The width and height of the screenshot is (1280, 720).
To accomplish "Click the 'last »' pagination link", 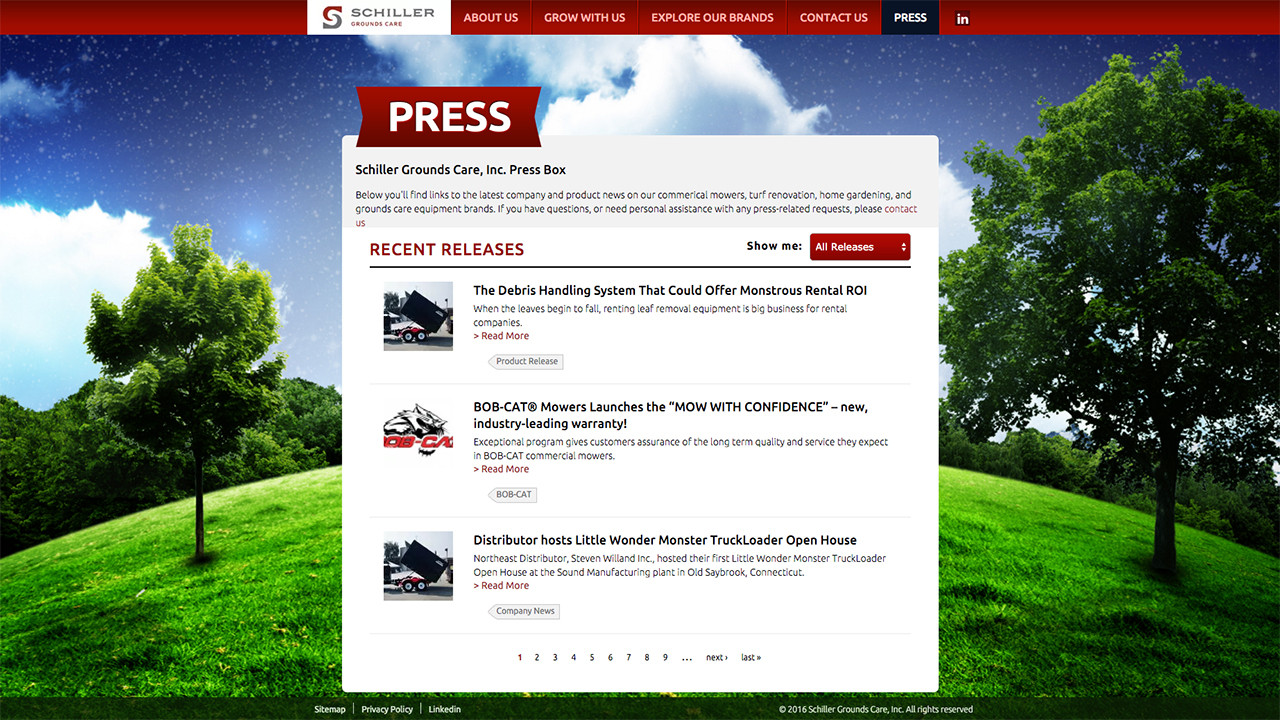I will (751, 658).
